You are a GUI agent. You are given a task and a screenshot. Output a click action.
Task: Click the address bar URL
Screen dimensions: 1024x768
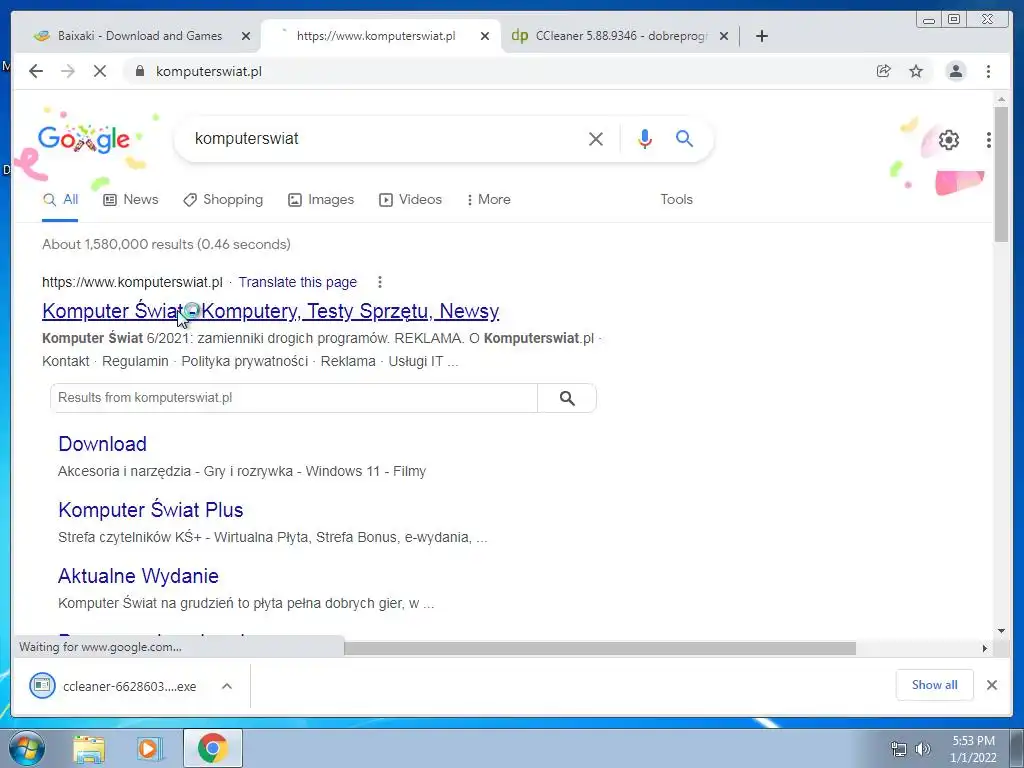tap(209, 71)
